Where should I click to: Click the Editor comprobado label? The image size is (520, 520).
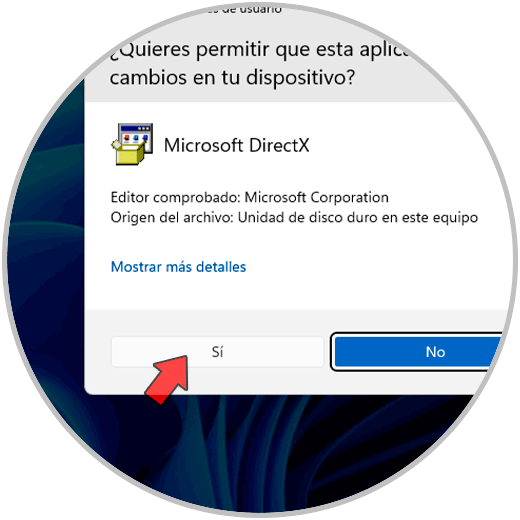point(176,197)
